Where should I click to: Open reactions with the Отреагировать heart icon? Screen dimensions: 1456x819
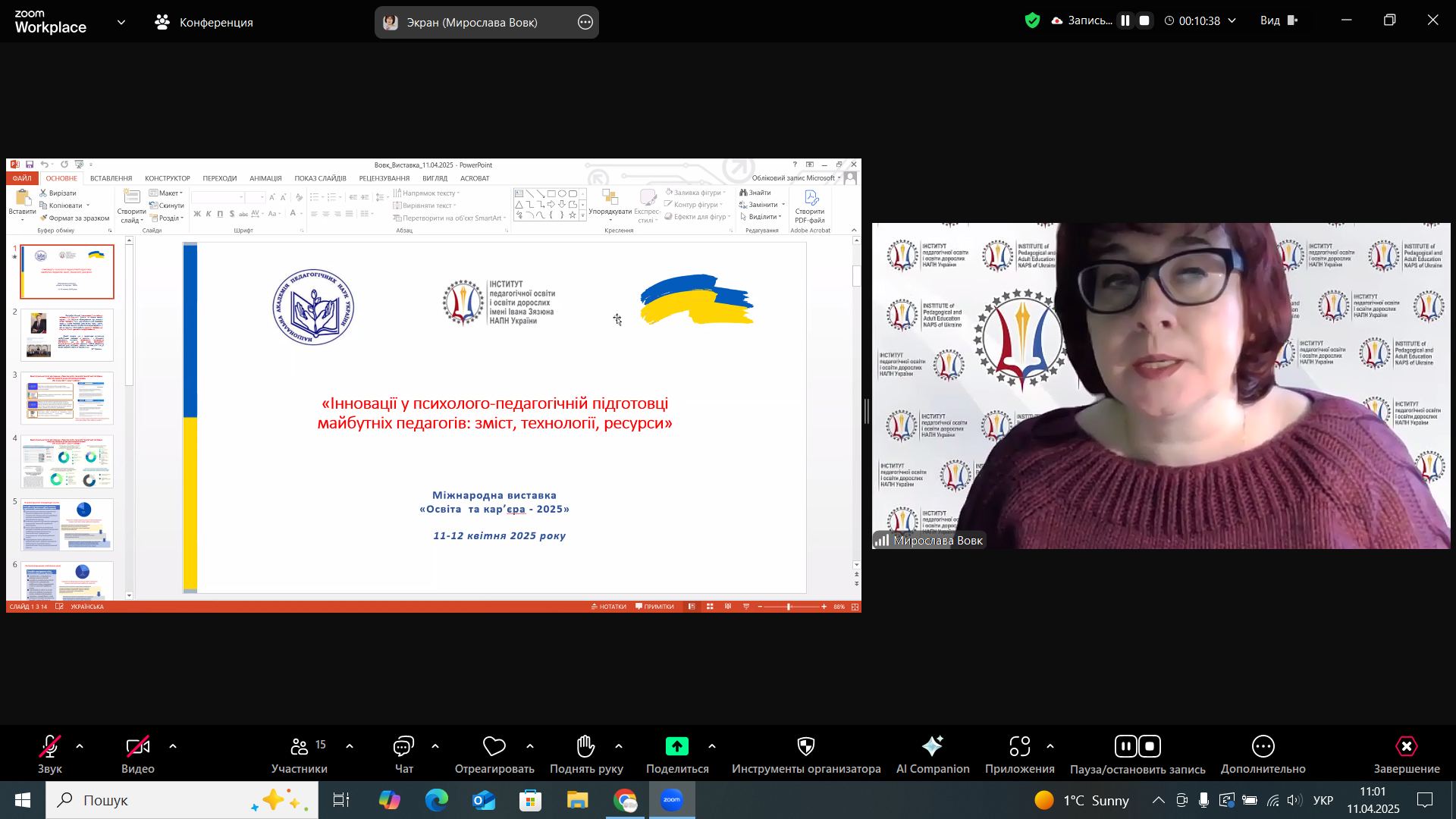click(x=494, y=748)
